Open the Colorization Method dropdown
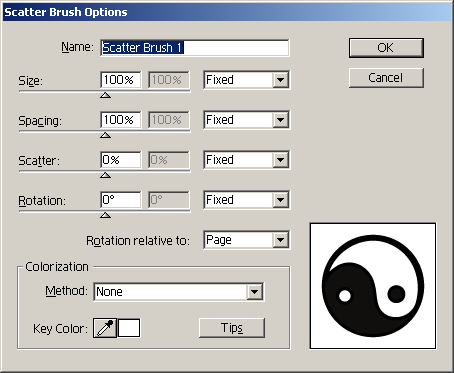454x373 pixels. (x=179, y=292)
